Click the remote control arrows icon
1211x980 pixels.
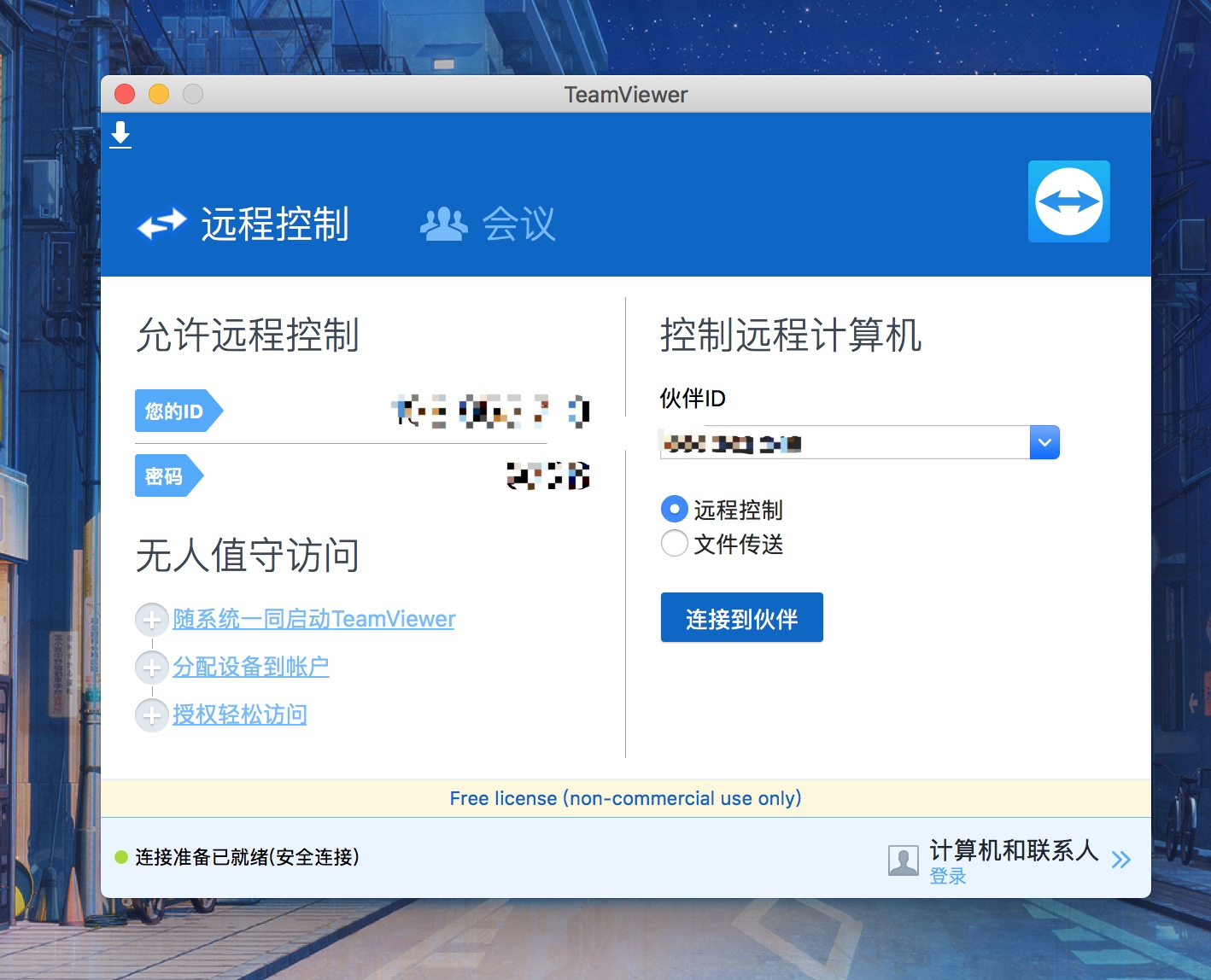click(x=161, y=225)
